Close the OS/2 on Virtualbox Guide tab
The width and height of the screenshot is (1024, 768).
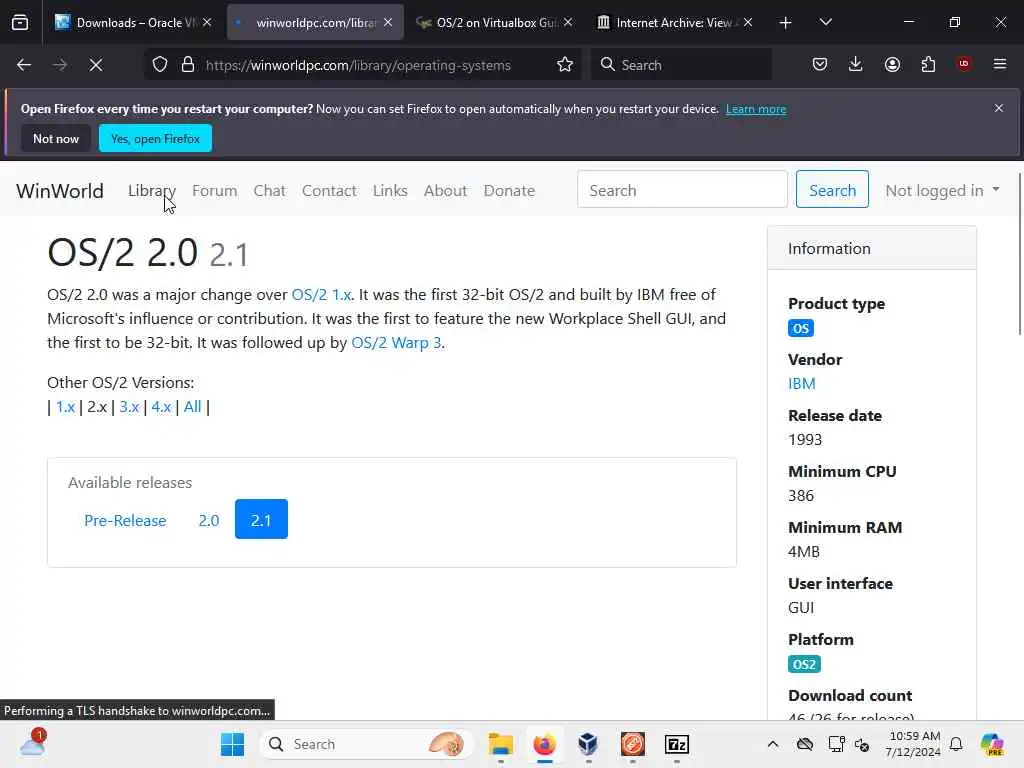pyautogui.click(x=568, y=22)
